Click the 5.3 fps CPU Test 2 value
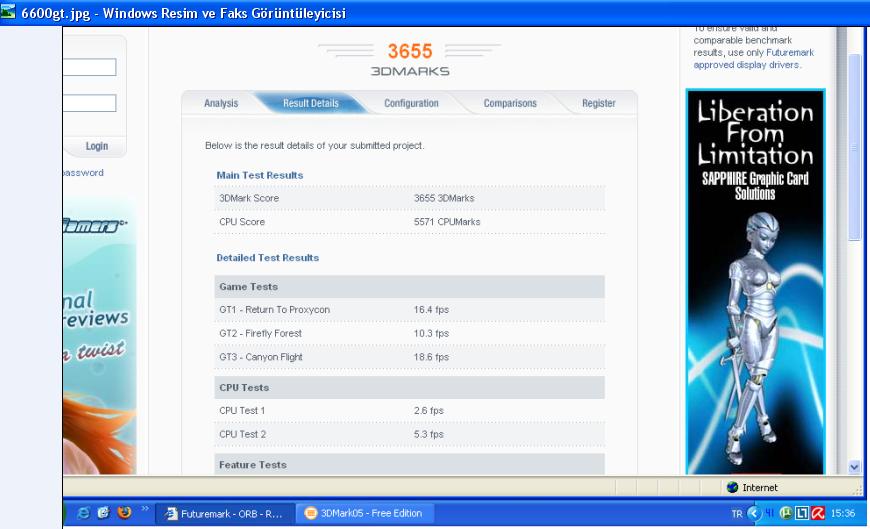 tap(428, 434)
